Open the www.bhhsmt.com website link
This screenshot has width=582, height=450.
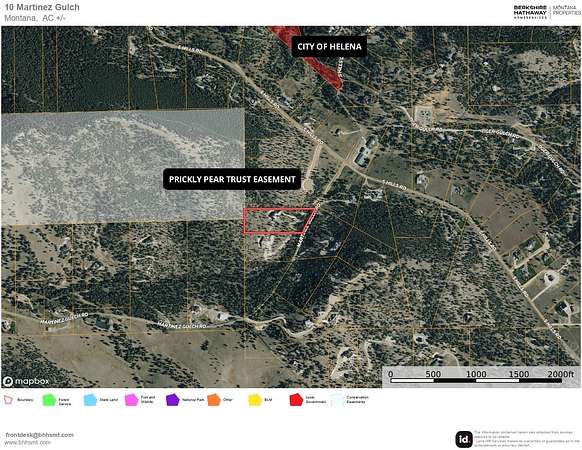pos(28,443)
